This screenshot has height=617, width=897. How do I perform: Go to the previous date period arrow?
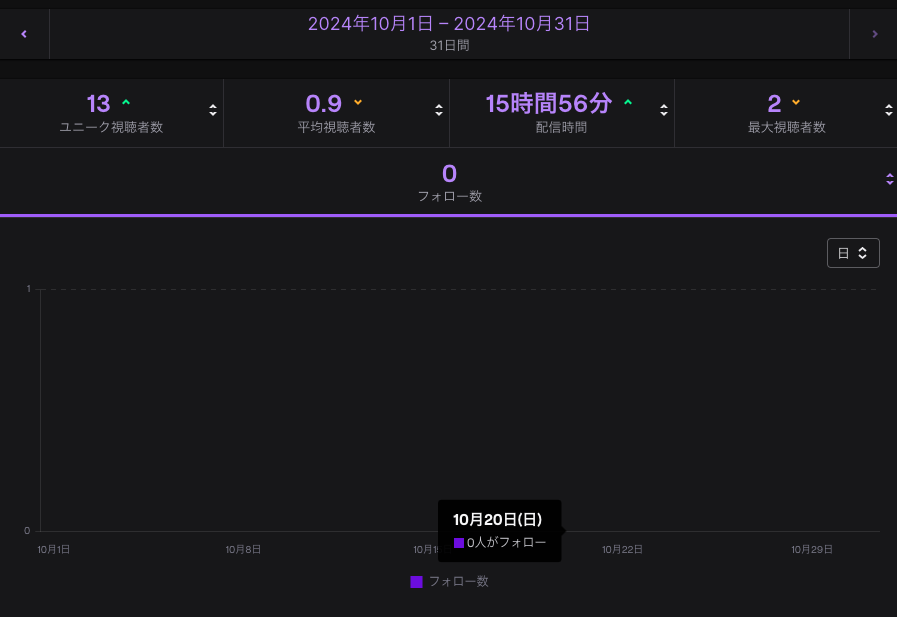click(x=24, y=34)
